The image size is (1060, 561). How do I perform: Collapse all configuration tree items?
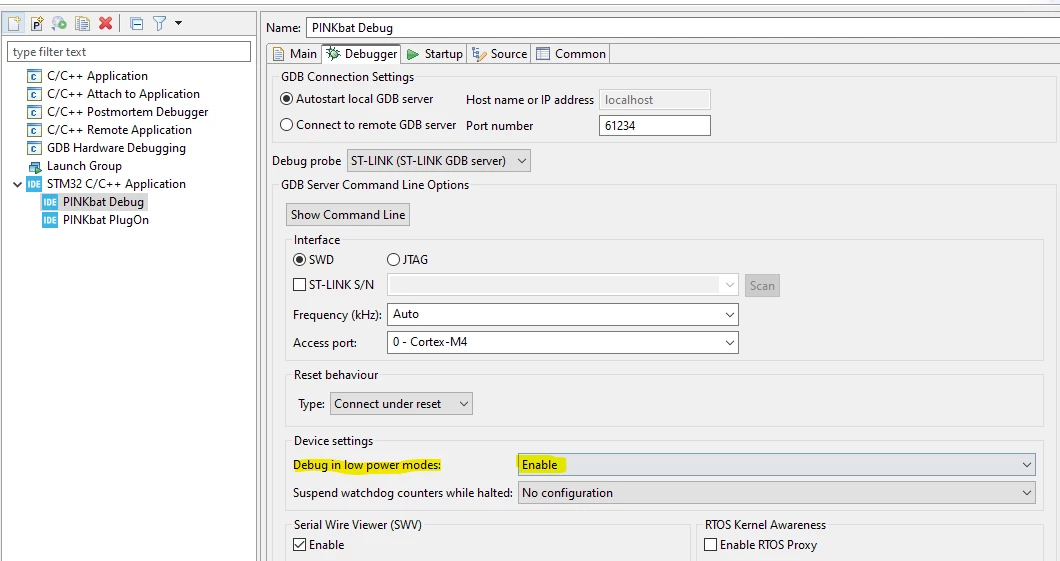(x=137, y=24)
